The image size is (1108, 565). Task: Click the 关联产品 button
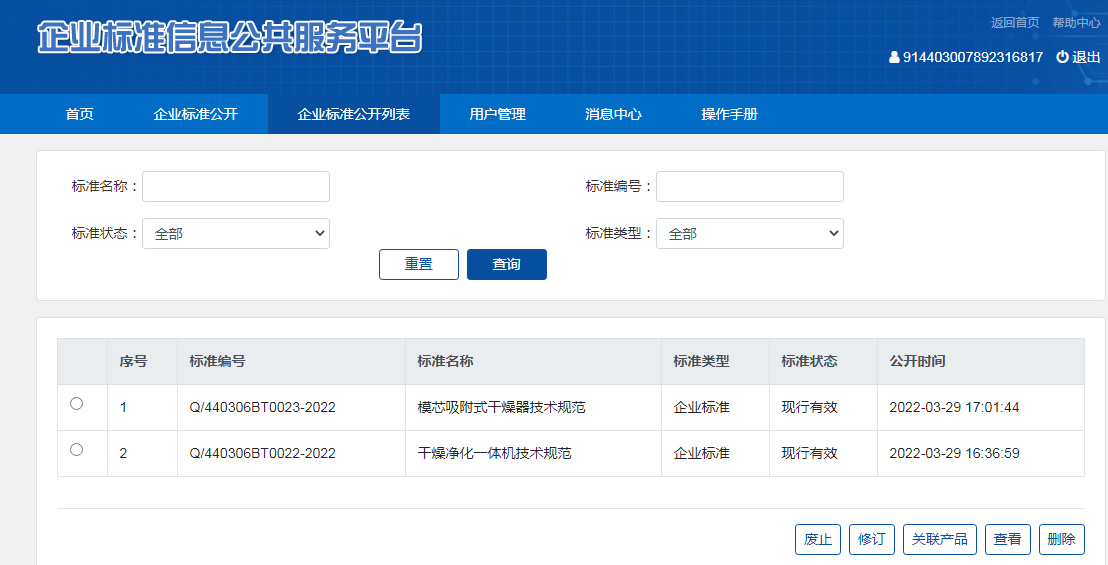click(x=940, y=539)
